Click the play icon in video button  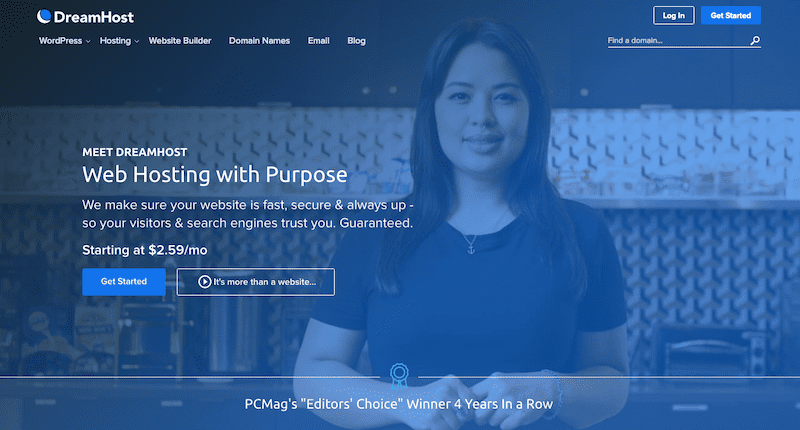tap(204, 282)
